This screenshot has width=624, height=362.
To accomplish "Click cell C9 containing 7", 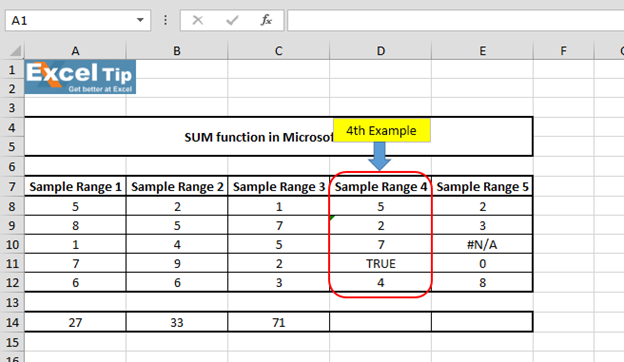I will [279, 225].
